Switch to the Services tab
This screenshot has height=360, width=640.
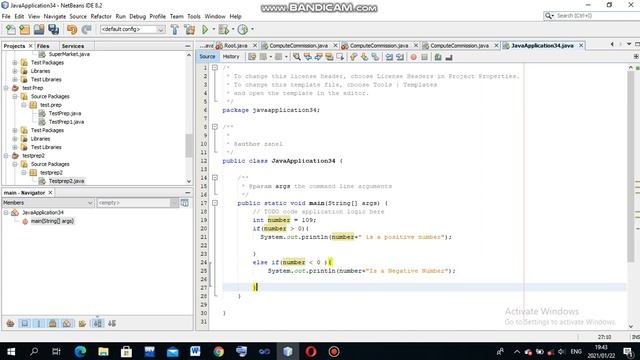(73, 46)
